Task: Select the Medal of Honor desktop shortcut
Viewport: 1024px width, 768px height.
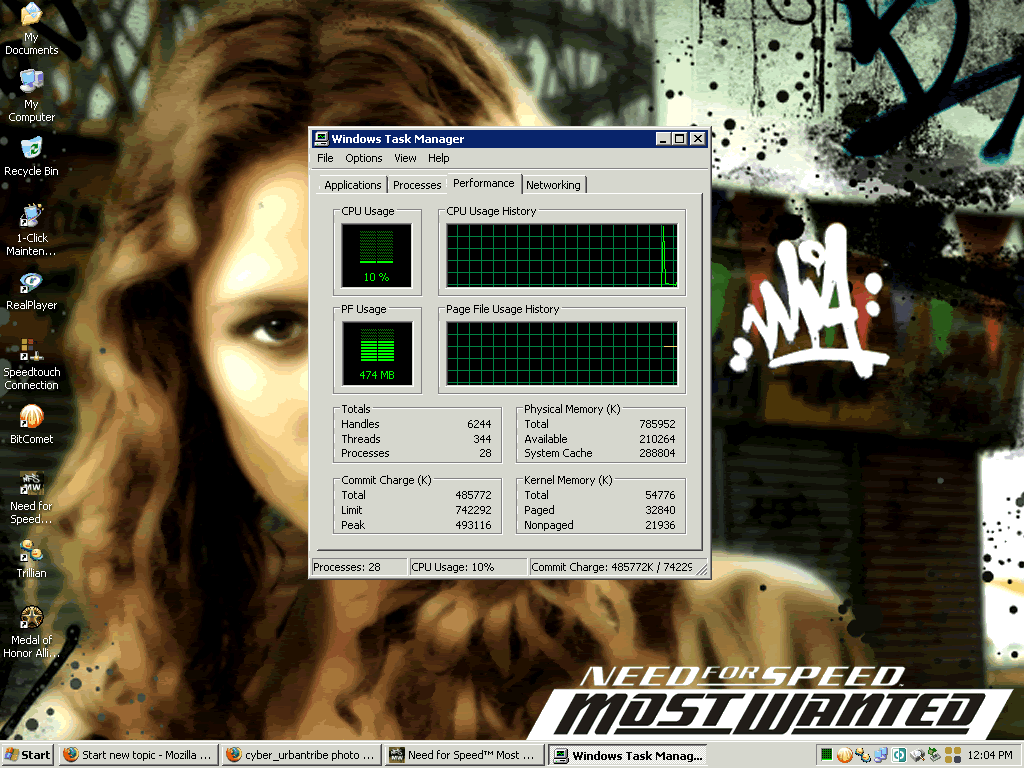Action: click(31, 632)
